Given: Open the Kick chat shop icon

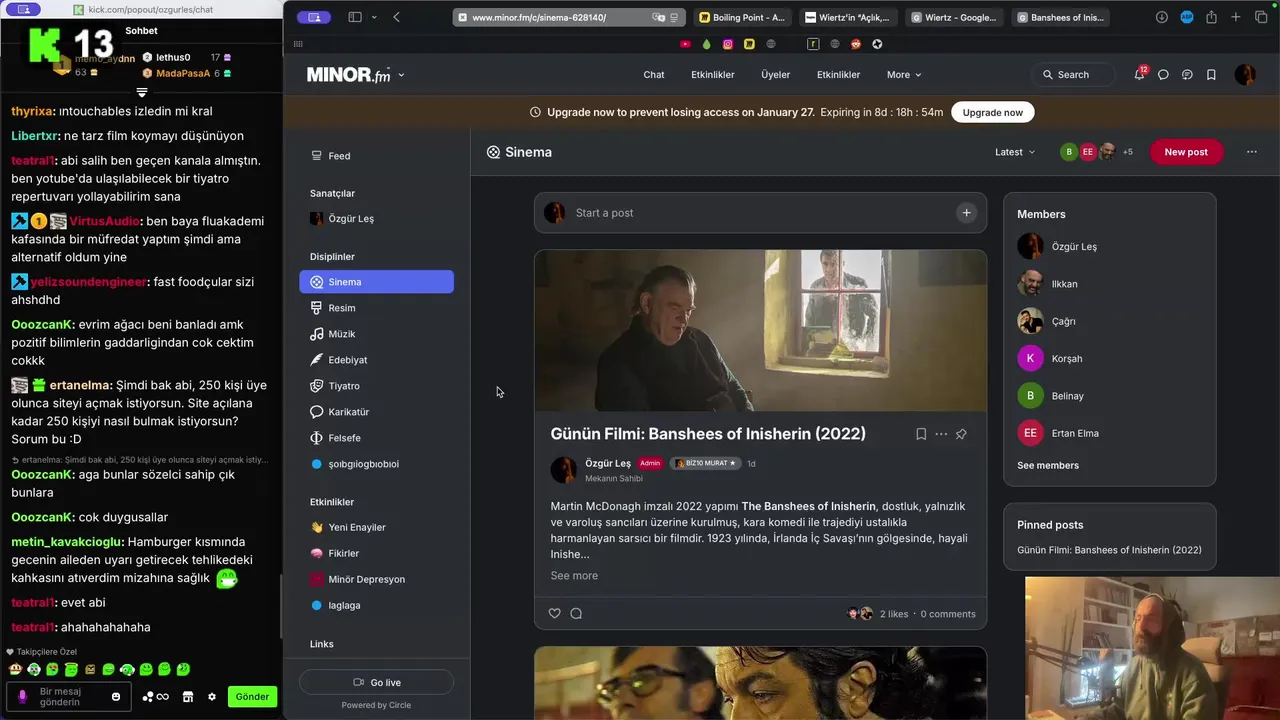Looking at the screenshot, I should tap(187, 697).
